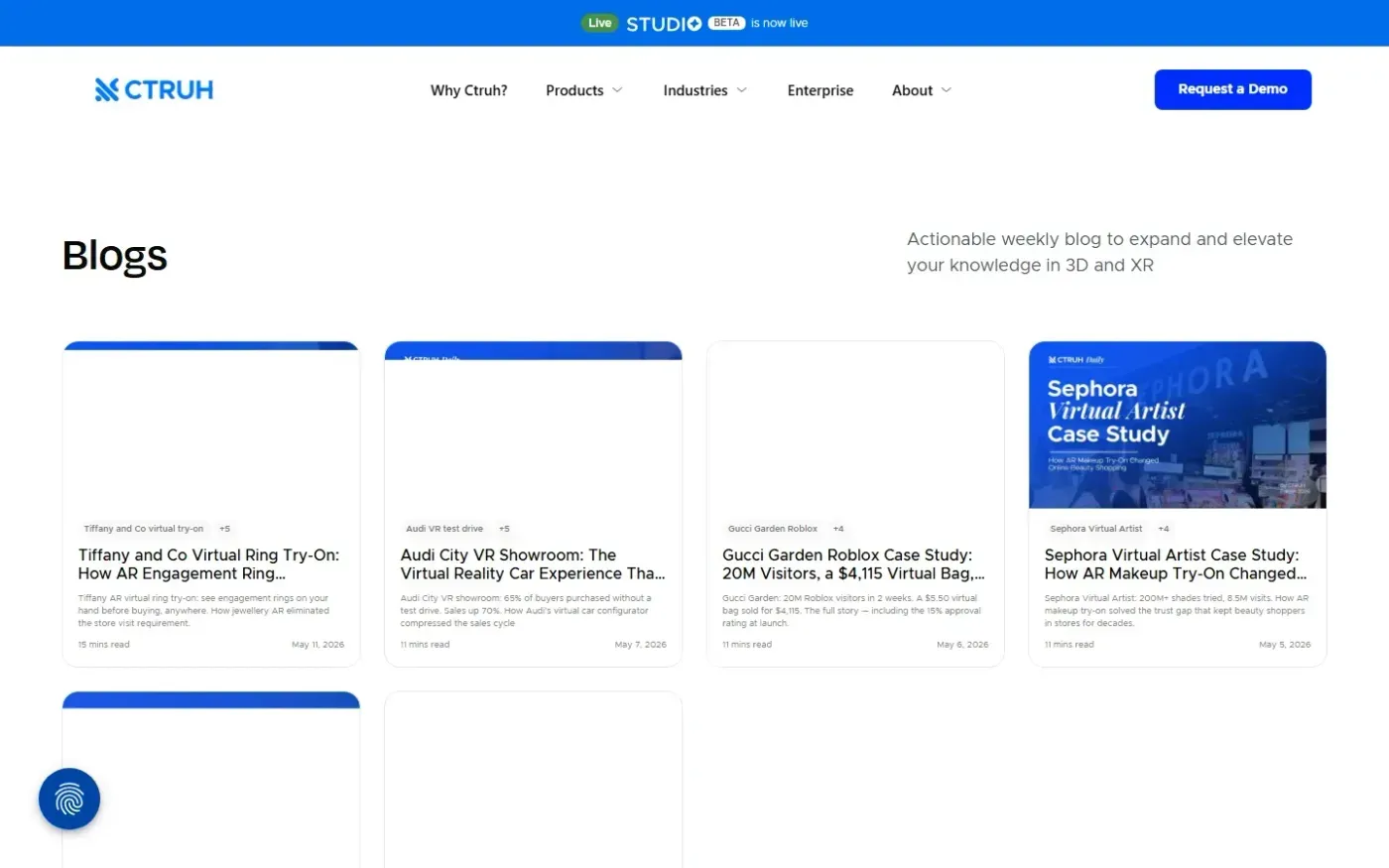The width and height of the screenshot is (1389, 868).
Task: Click the 'May 11, 2026' date
Action: coord(317,645)
